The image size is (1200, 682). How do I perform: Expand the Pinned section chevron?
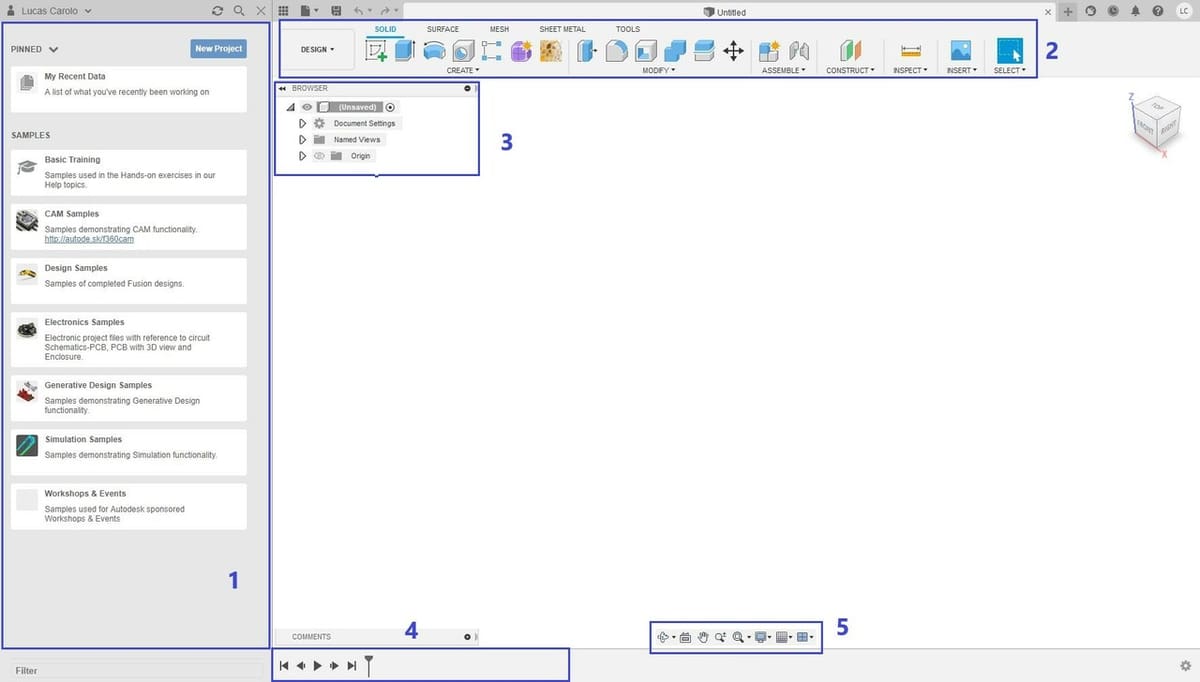coord(53,49)
